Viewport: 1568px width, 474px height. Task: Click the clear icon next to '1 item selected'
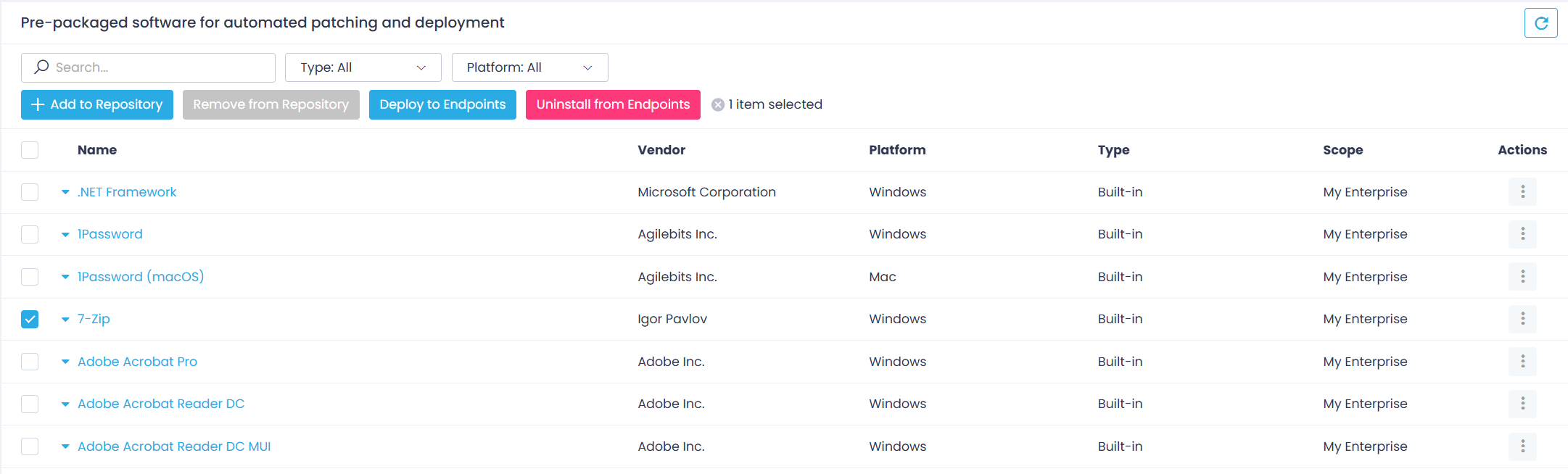point(717,104)
